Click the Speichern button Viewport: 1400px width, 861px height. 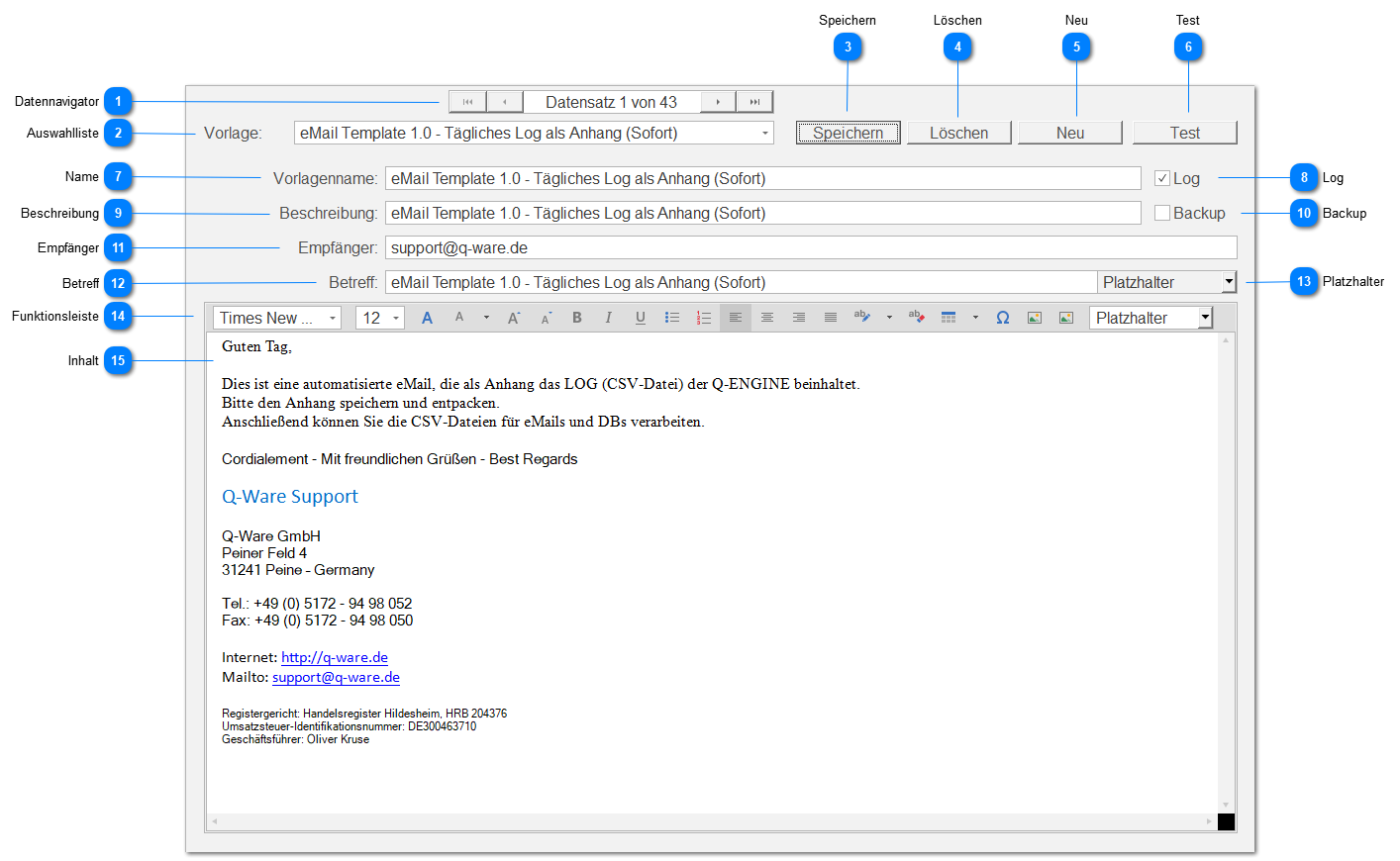click(849, 133)
